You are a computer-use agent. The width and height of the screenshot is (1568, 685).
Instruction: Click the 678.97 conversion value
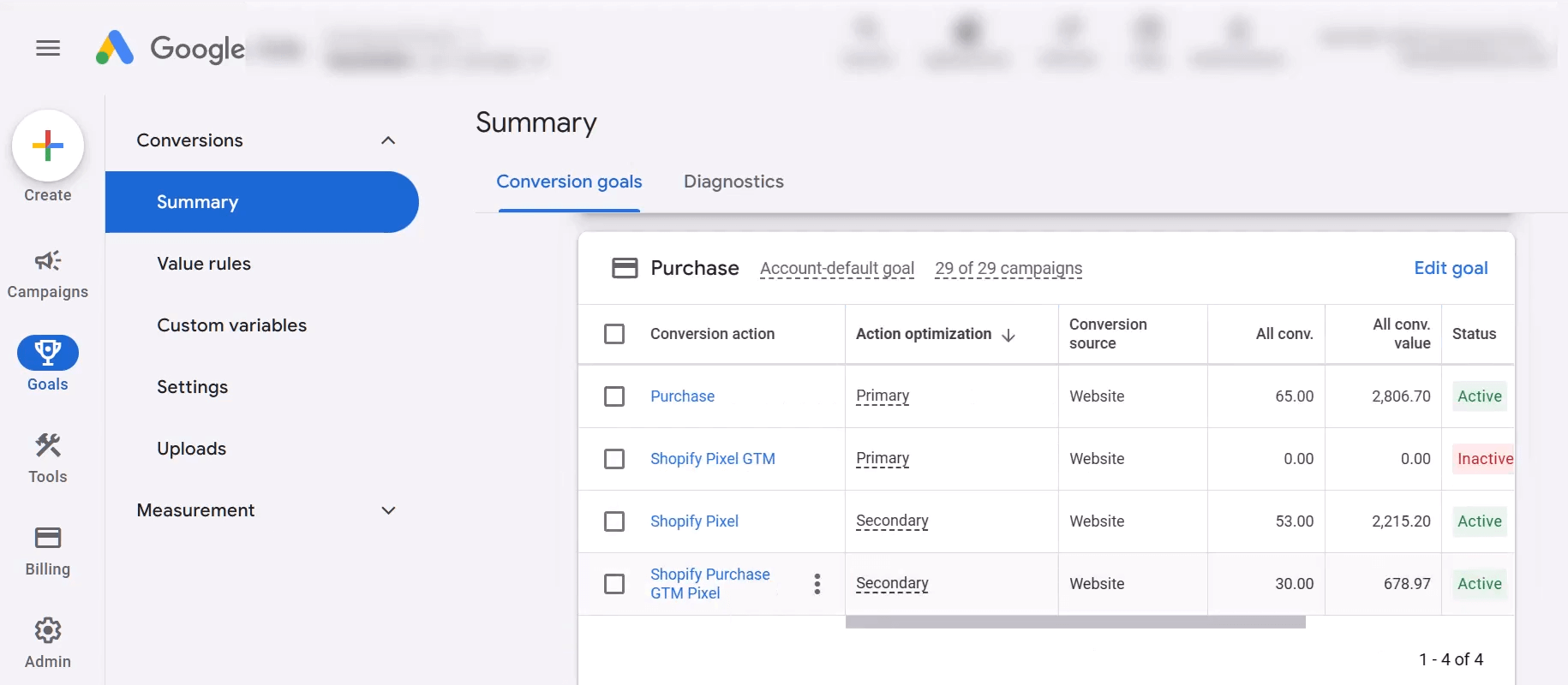[1407, 584]
